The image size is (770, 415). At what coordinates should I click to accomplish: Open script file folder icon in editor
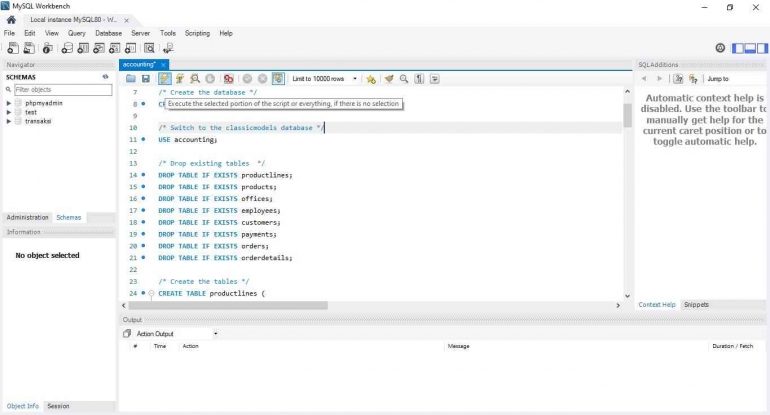pos(131,79)
